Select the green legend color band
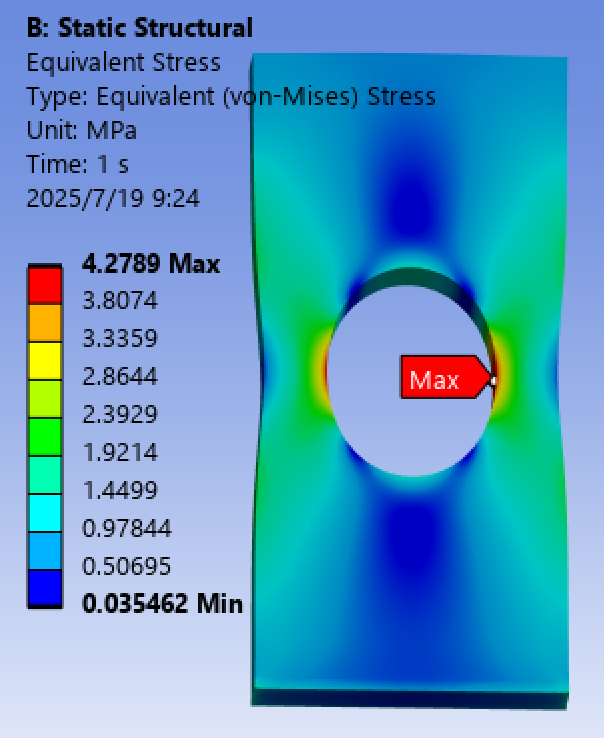Screen dimensions: 604x738 (x=45, y=437)
